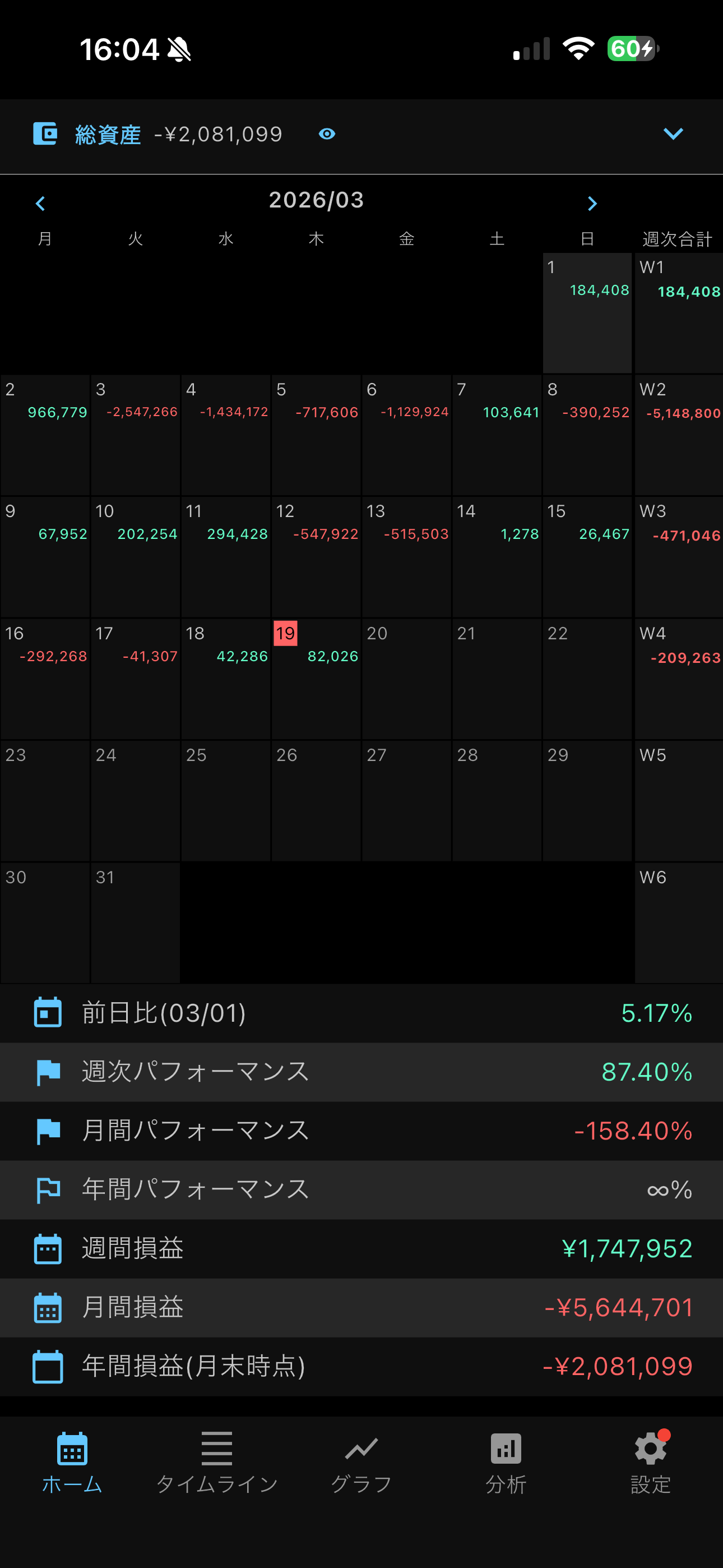Tap the calendar icon next to 前日比
723x1568 pixels.
point(48,1013)
